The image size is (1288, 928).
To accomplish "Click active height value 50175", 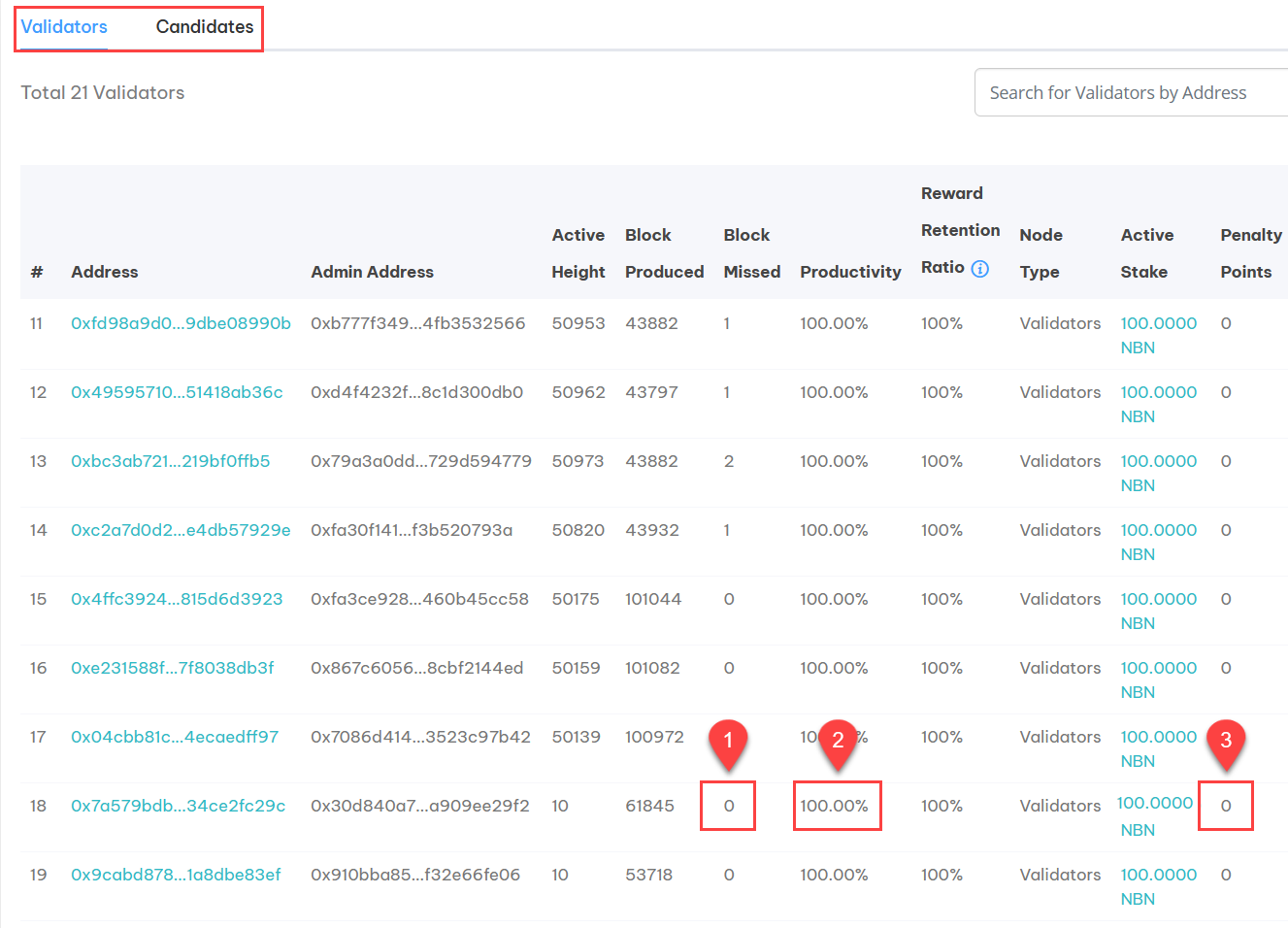I will coord(576,599).
